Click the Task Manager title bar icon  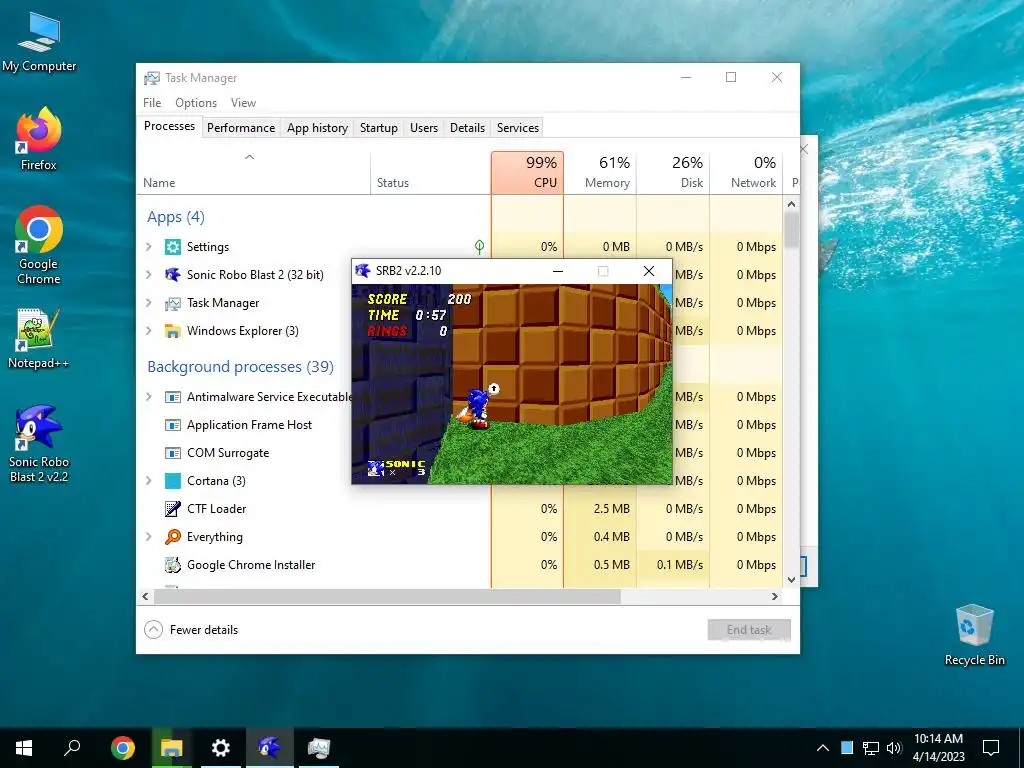(x=152, y=78)
